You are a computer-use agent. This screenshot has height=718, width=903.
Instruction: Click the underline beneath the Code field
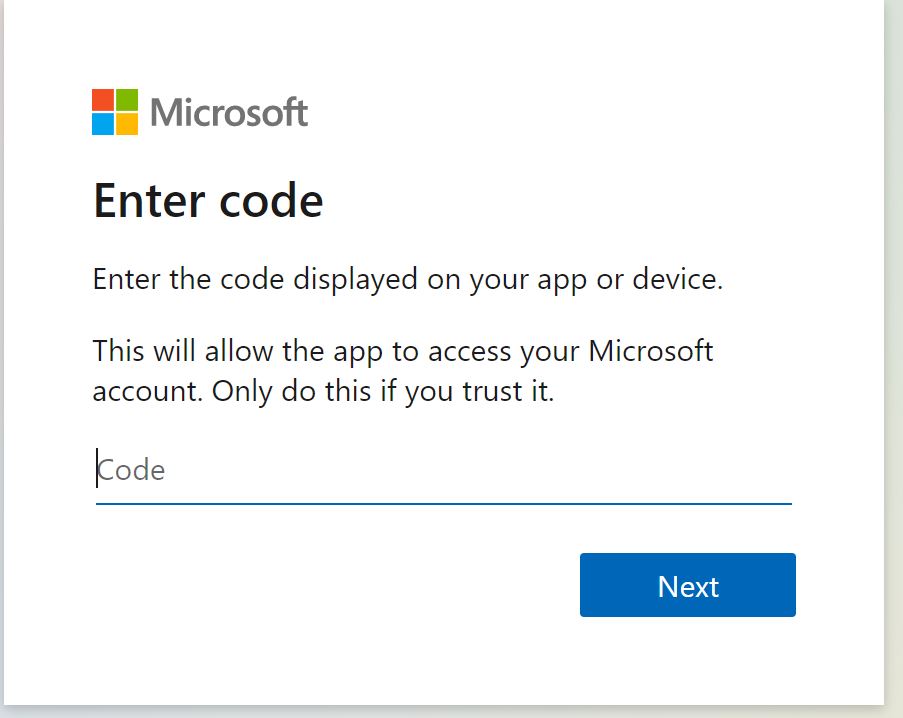tap(440, 502)
